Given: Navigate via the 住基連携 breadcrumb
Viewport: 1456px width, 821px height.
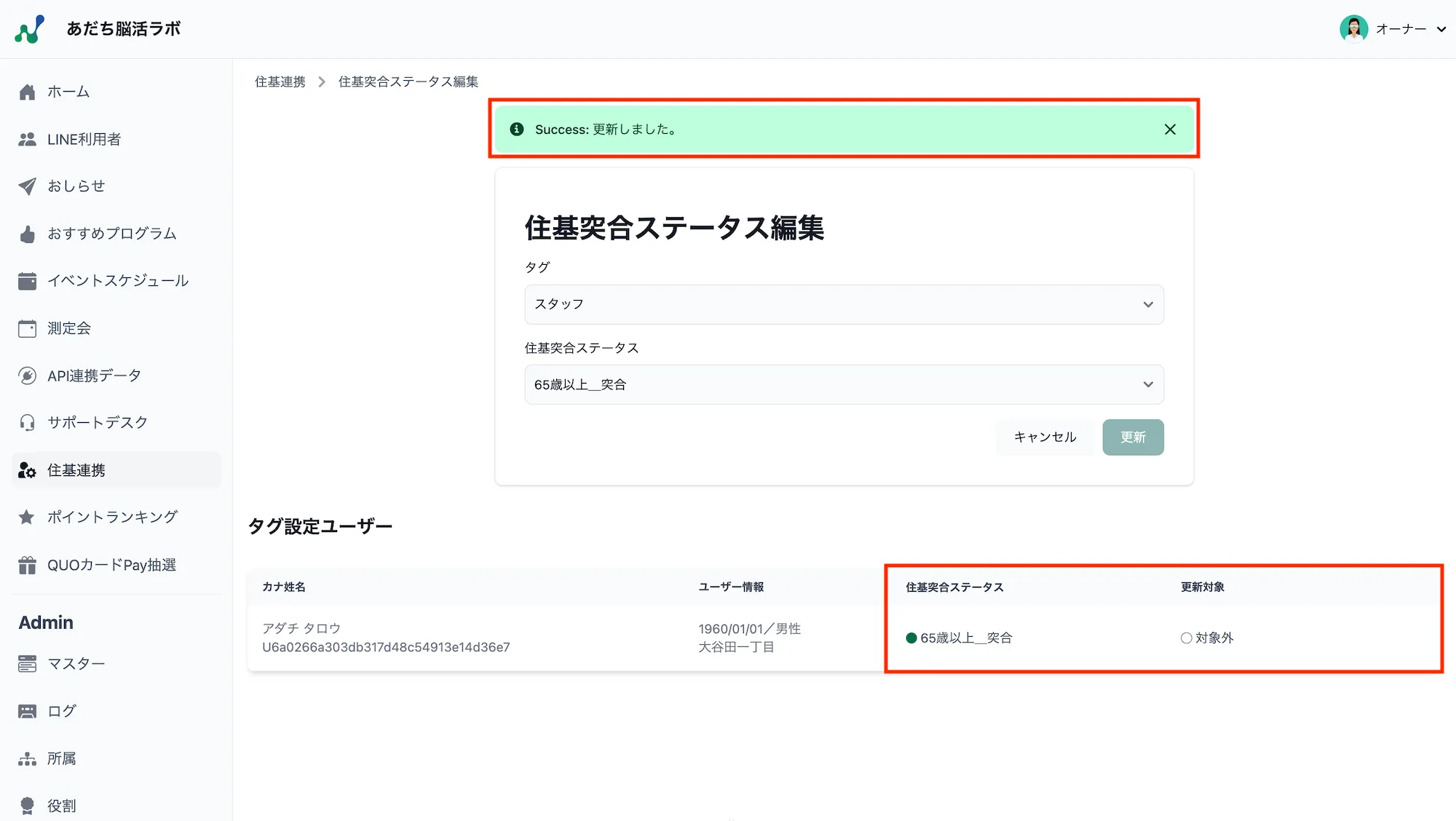Looking at the screenshot, I should pos(280,81).
